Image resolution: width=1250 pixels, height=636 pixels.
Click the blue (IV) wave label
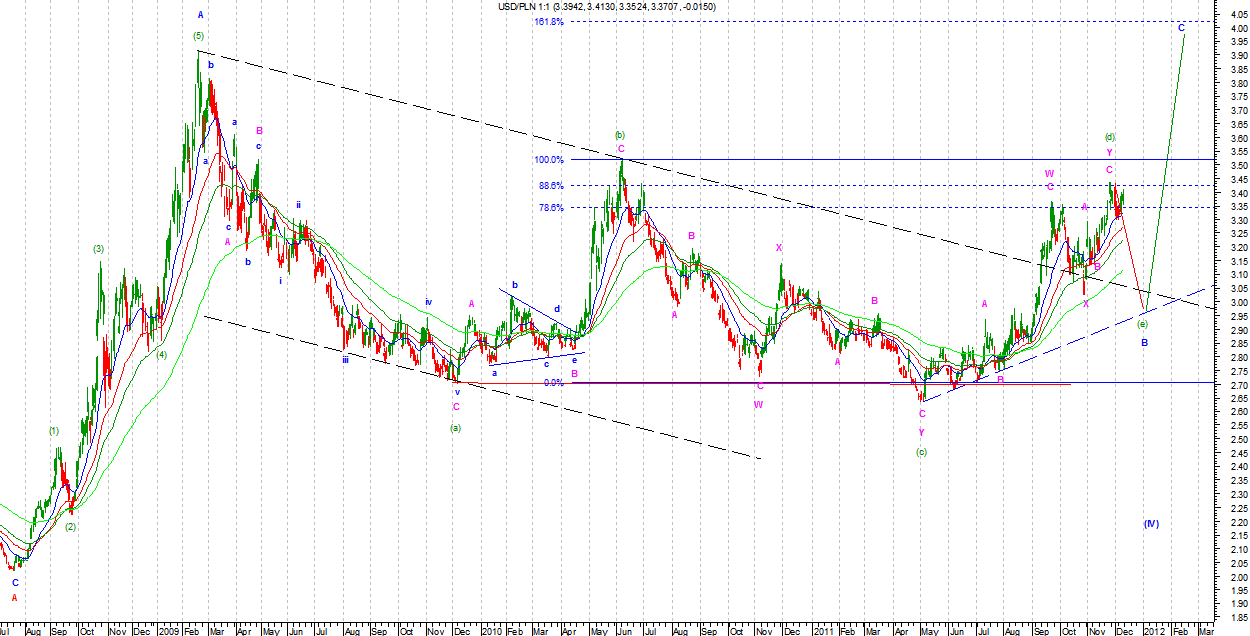[x=1151, y=524]
